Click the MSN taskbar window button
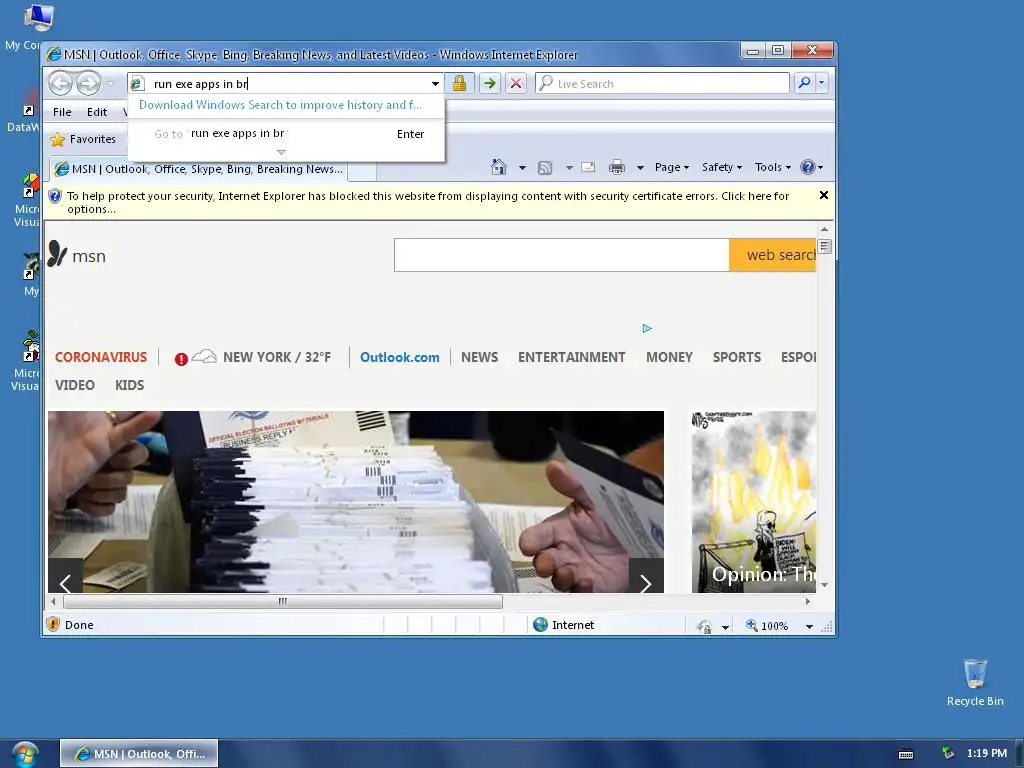Screen dimensions: 1024x768 (x=139, y=754)
